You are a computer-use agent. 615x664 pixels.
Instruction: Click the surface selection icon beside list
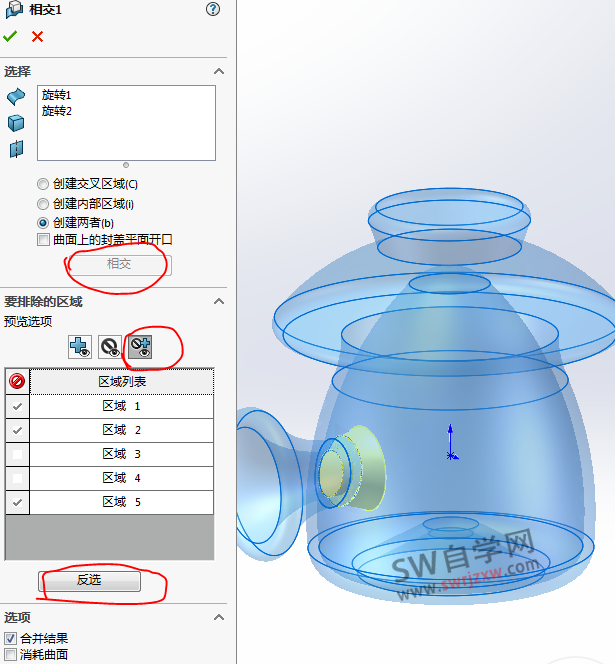(16, 97)
